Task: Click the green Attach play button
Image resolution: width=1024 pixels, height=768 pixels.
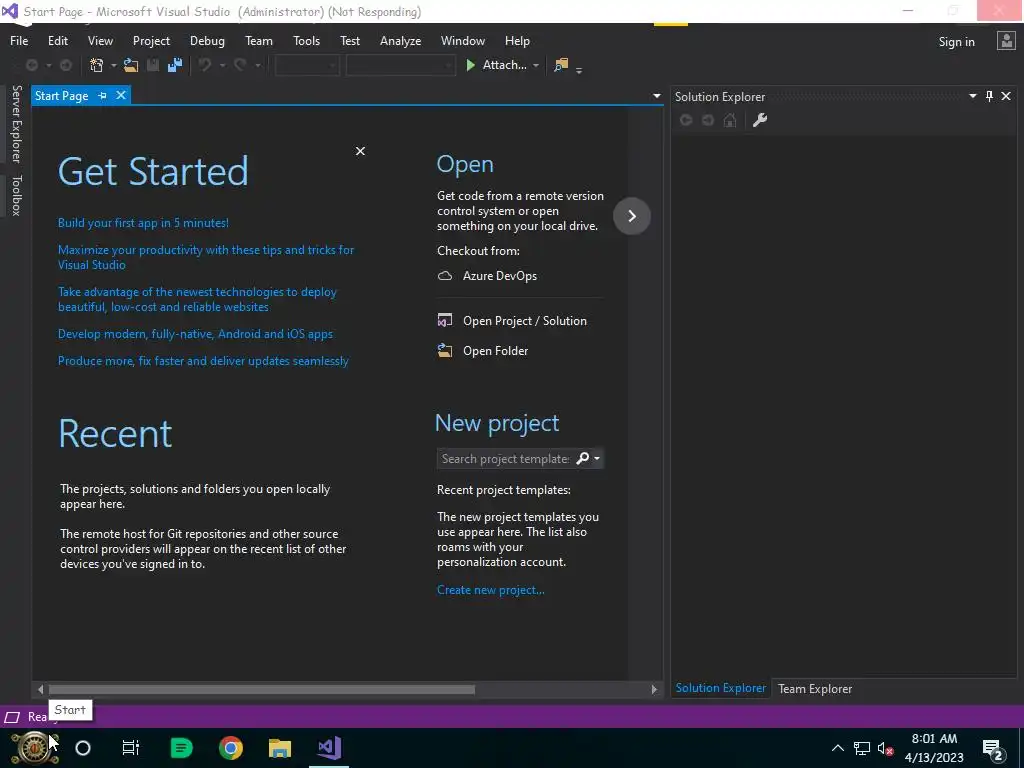Action: click(470, 65)
